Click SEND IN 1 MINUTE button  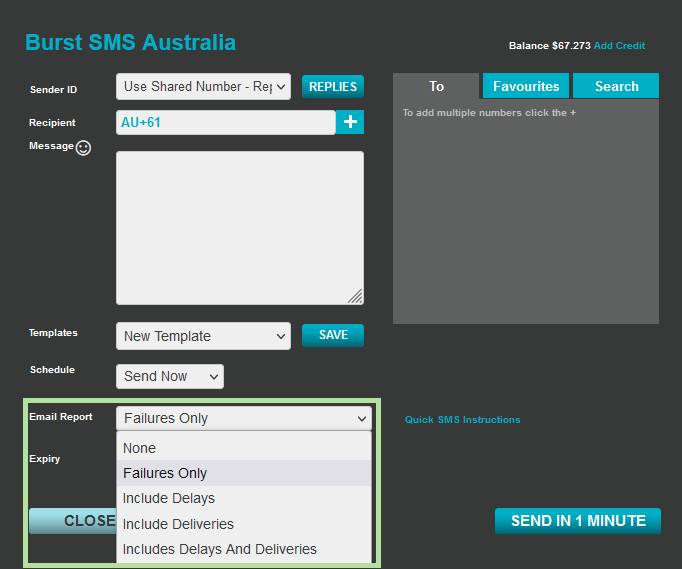[578, 521]
